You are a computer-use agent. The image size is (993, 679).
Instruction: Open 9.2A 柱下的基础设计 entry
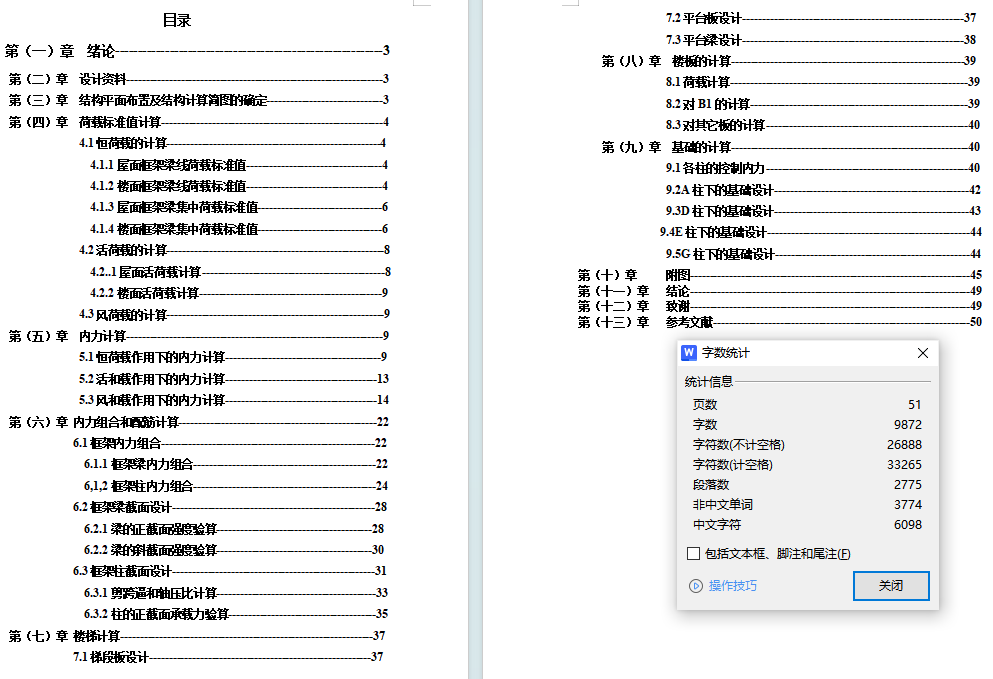click(x=720, y=190)
